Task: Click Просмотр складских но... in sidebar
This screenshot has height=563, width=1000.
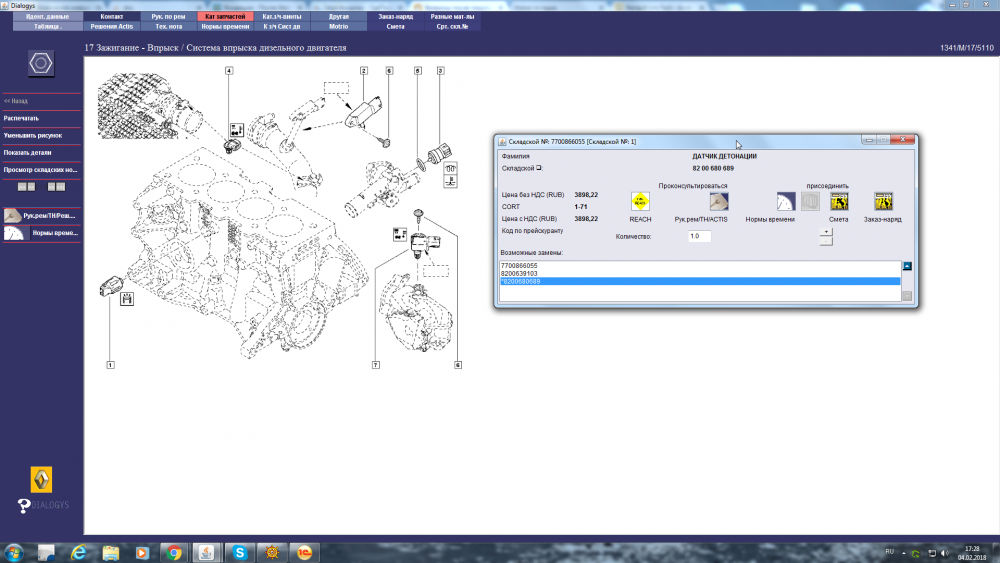Action: pyautogui.click(x=41, y=170)
